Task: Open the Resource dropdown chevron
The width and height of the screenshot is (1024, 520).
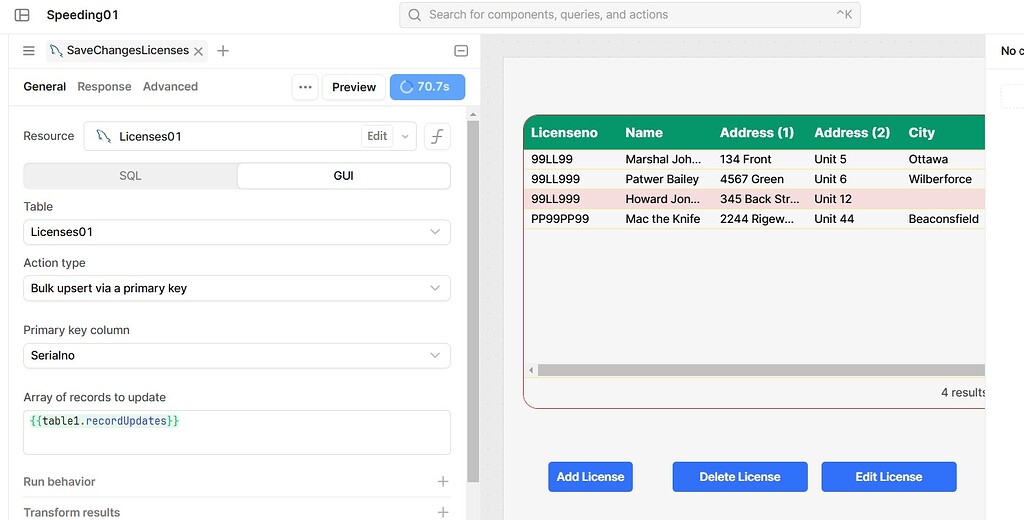Action: [x=405, y=136]
